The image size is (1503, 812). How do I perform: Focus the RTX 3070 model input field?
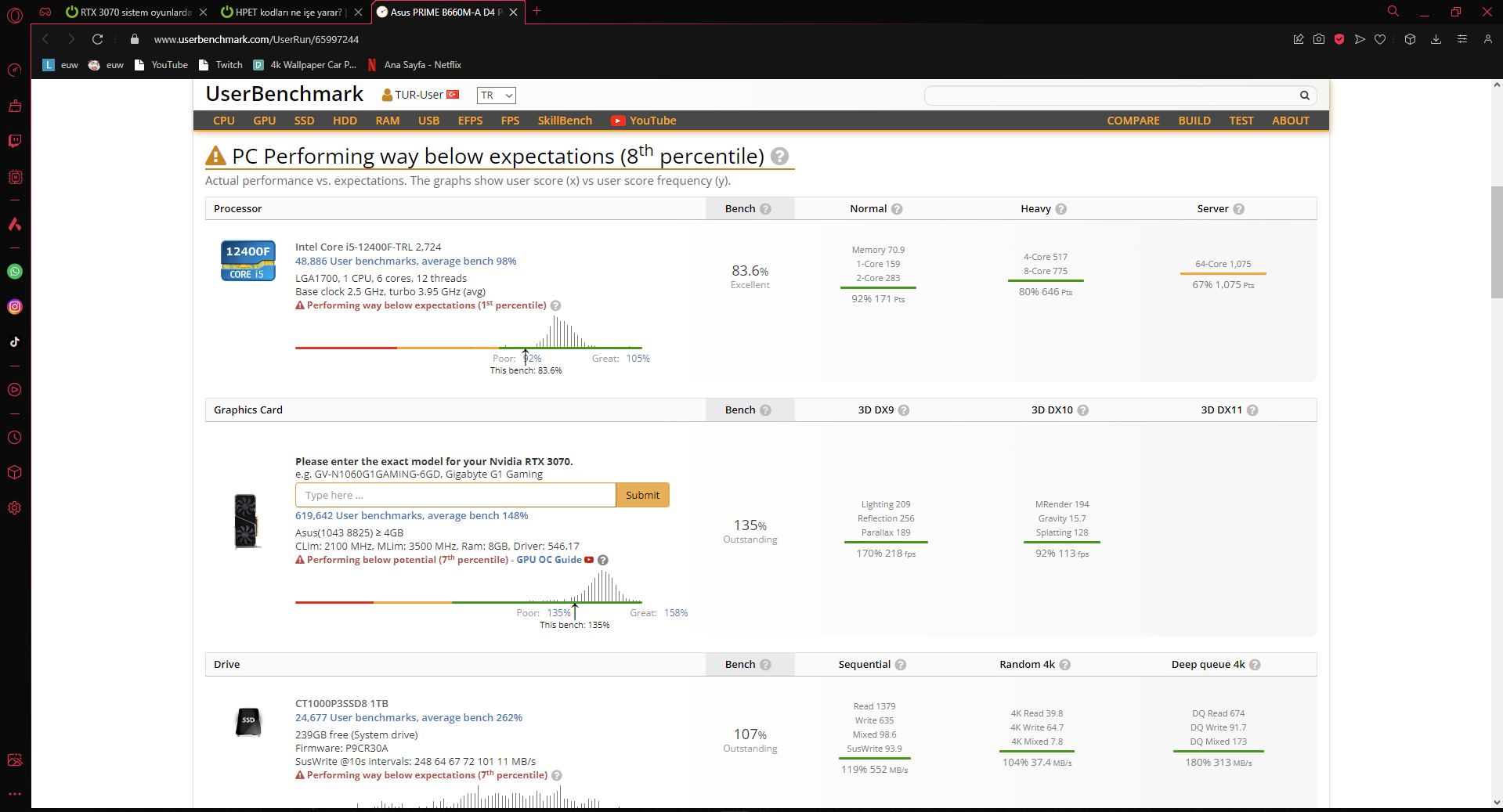pos(456,495)
